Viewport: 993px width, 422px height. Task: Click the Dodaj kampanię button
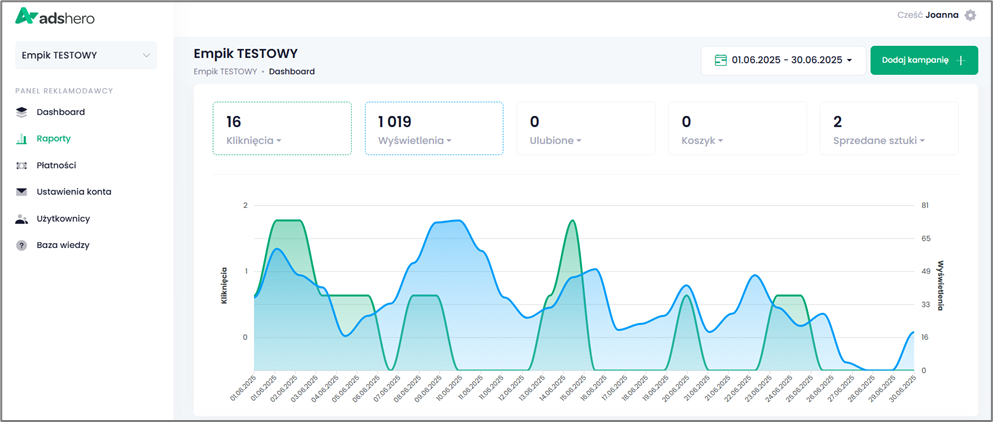coord(923,60)
